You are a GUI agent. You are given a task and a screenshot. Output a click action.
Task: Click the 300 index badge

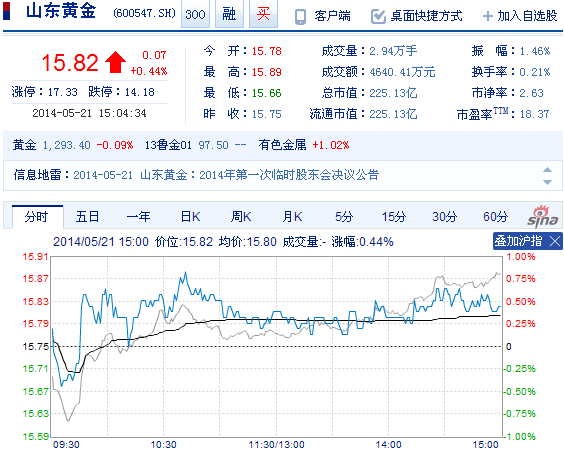(x=195, y=14)
